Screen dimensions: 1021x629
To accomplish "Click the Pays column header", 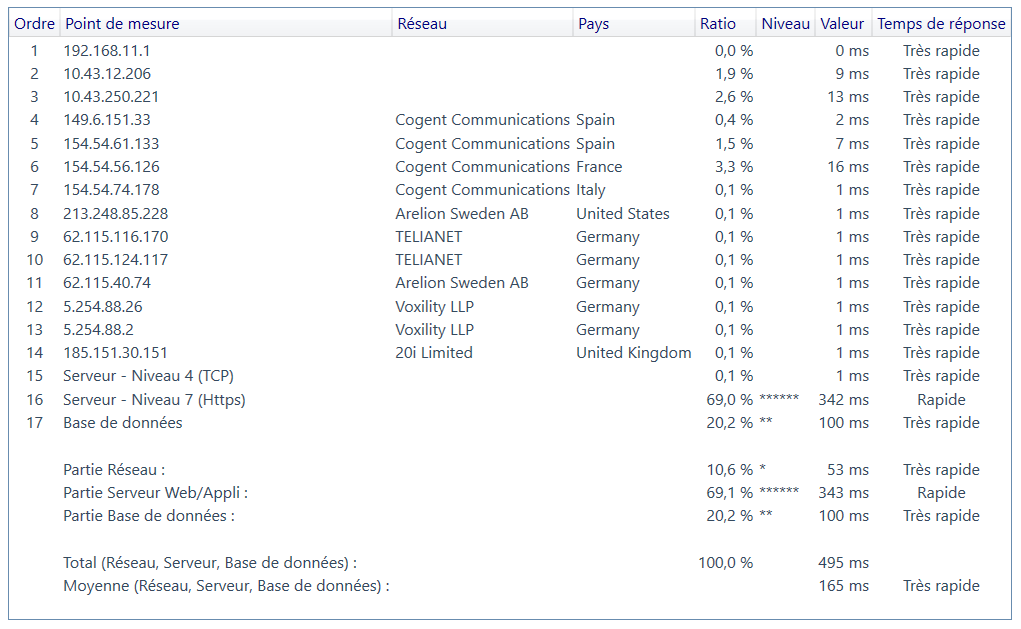I will click(634, 24).
